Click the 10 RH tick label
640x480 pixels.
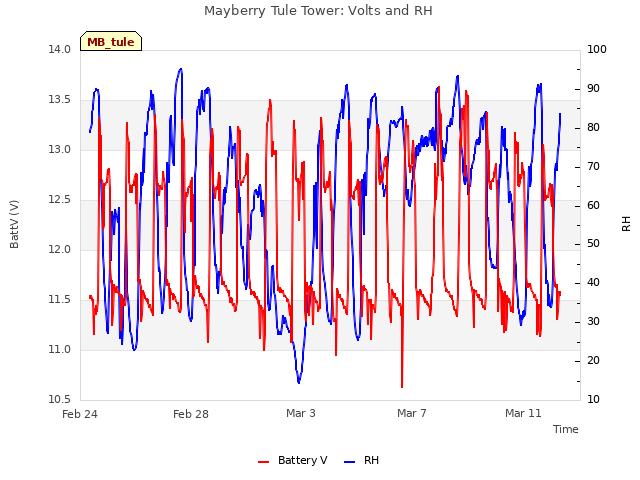coord(593,399)
